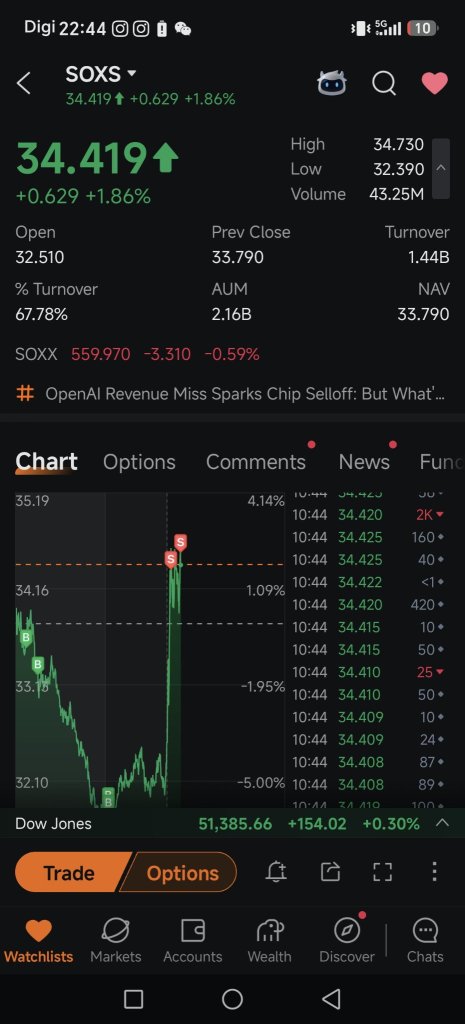This screenshot has width=465, height=1024.
Task: Switch to the Options tab
Action: point(139,462)
